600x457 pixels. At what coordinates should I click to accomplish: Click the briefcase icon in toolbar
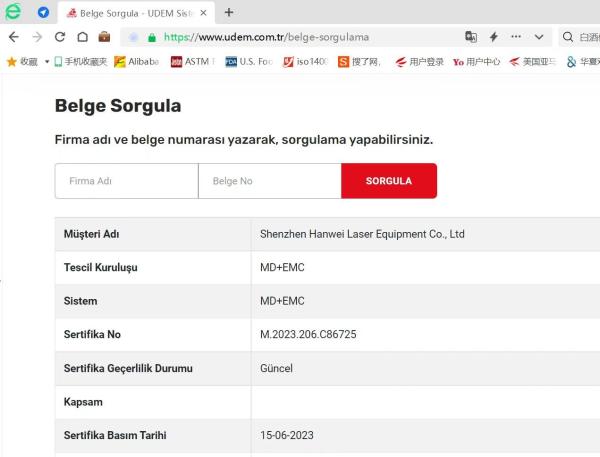[104, 37]
